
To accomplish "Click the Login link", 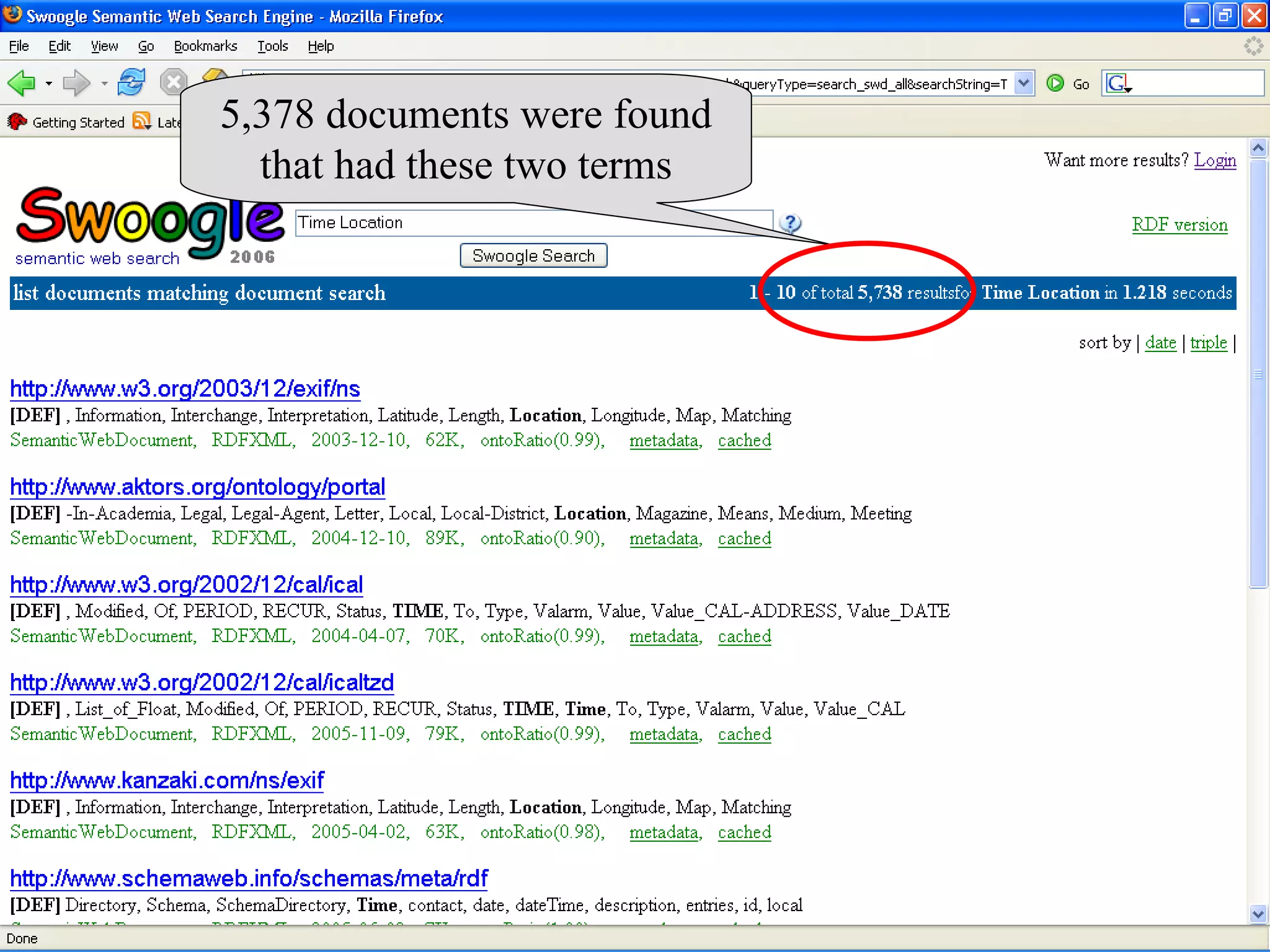I will click(x=1215, y=160).
